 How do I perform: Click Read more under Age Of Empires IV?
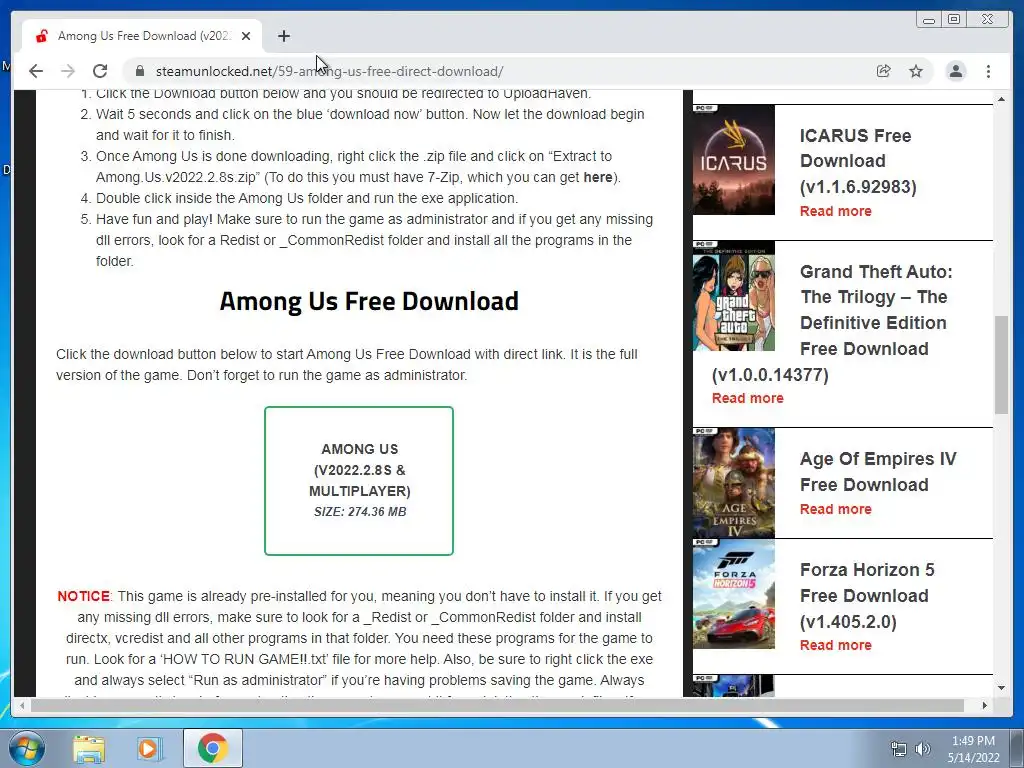pos(835,509)
